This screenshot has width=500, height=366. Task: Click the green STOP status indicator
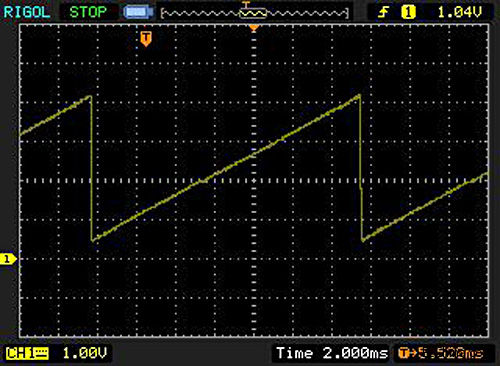click(x=88, y=12)
